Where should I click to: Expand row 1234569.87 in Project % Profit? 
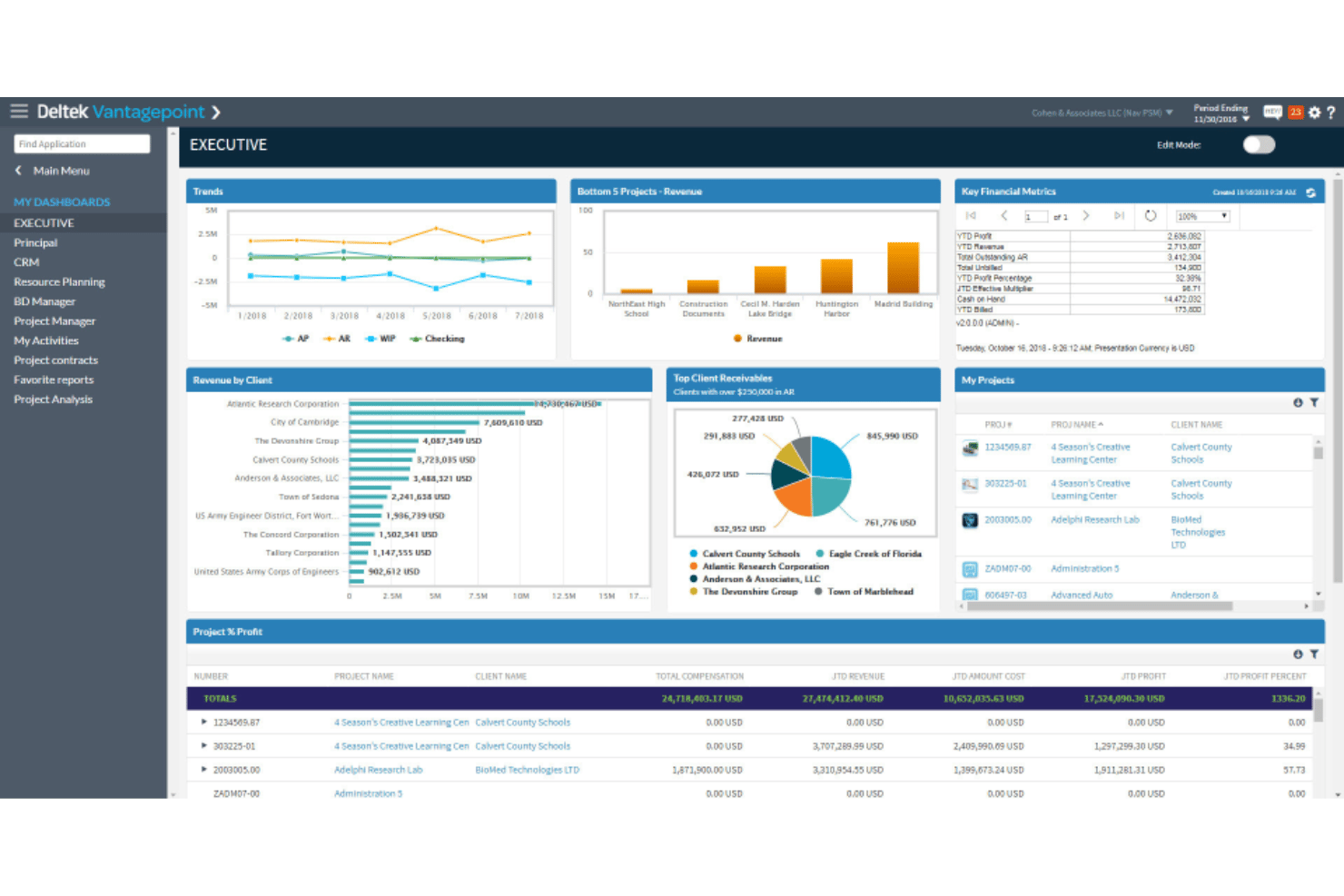[203, 723]
